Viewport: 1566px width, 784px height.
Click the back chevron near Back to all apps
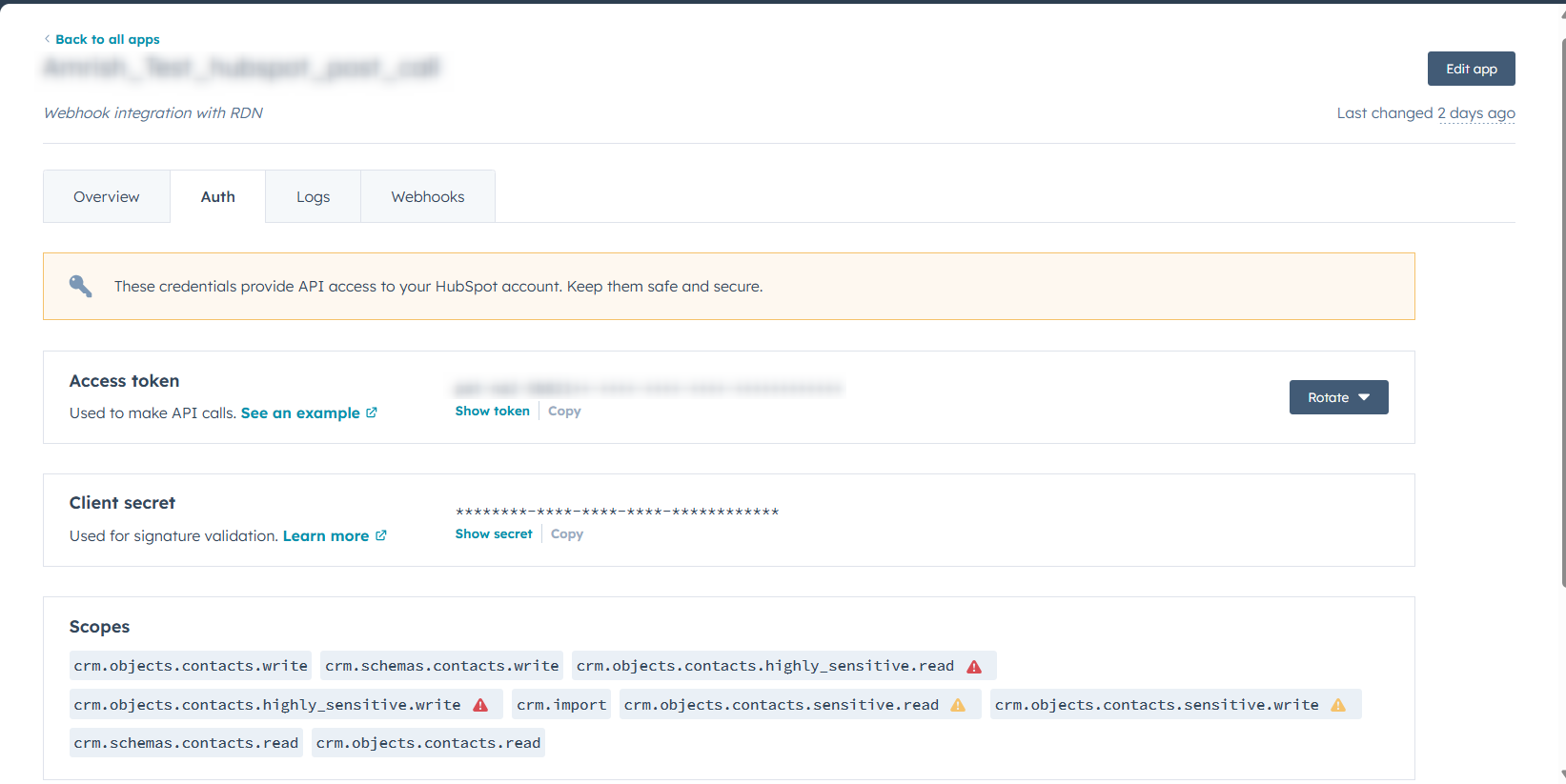(48, 39)
